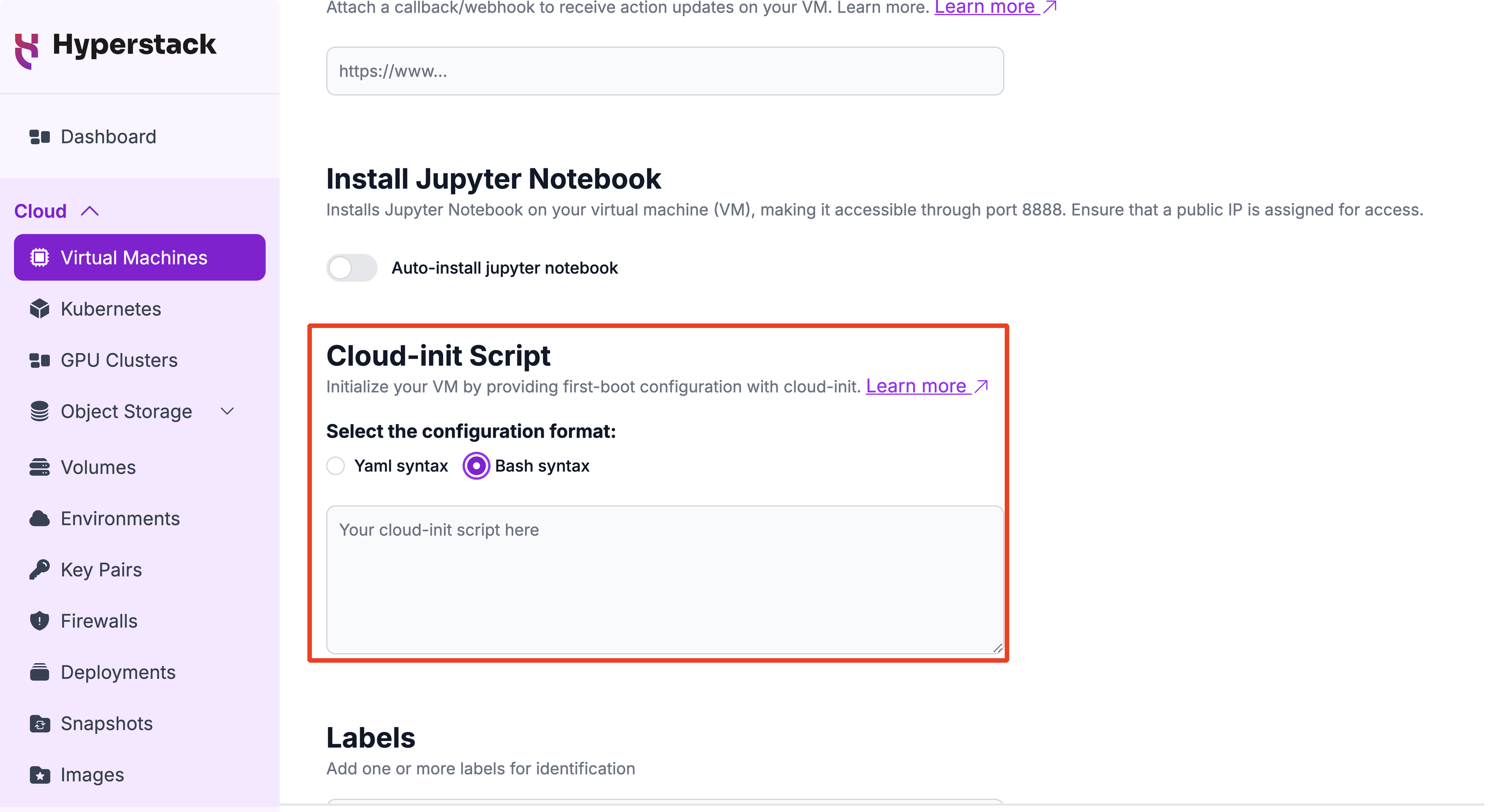Click the Images star folder icon
The height and width of the screenshot is (812, 1503).
tap(40, 775)
